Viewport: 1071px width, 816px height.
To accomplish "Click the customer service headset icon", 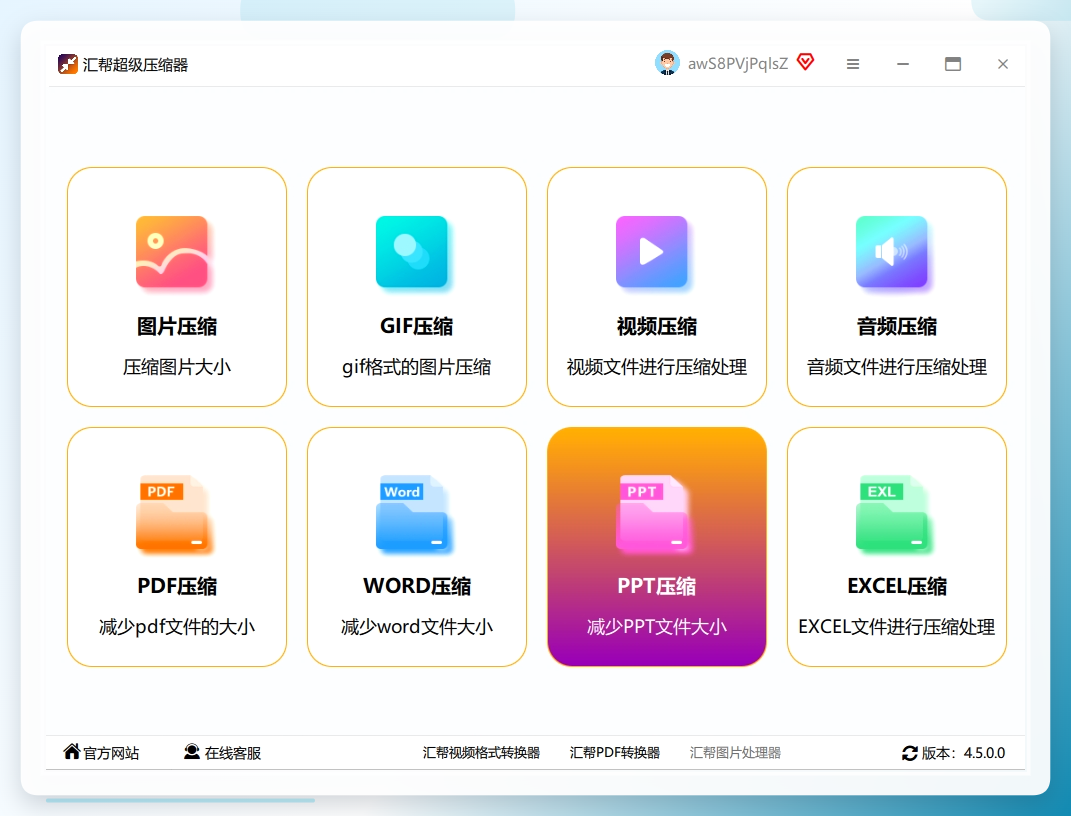I will tap(192, 752).
